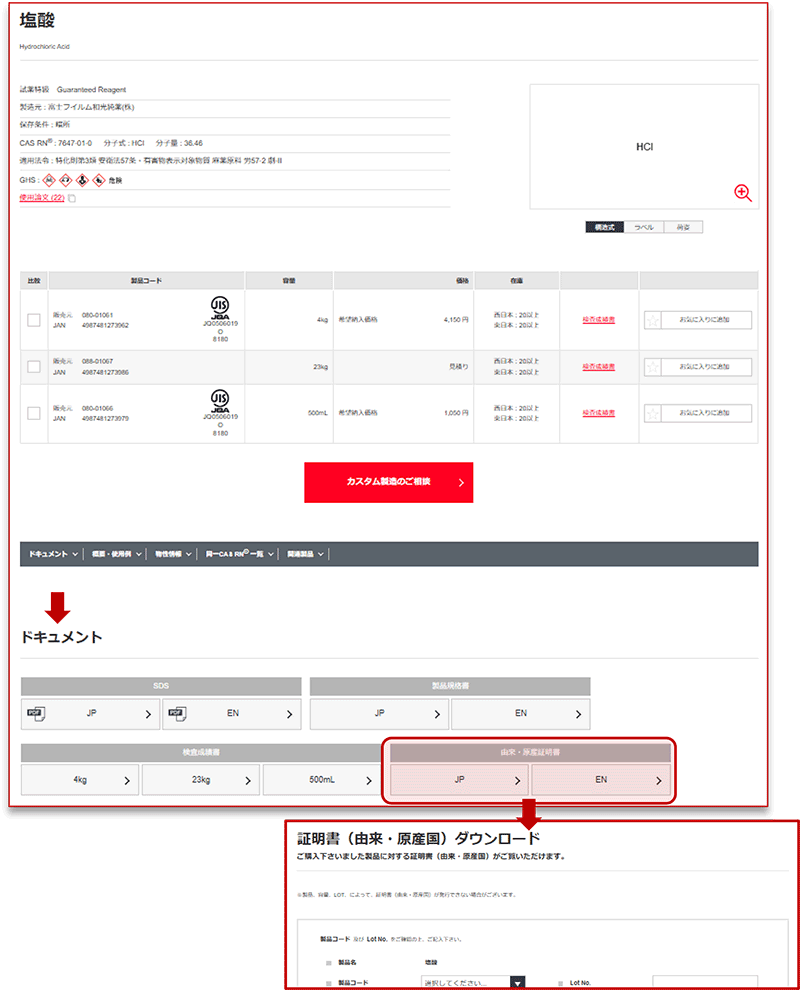Switch to the 荷姿 image tab
The width and height of the screenshot is (800, 990).
pyautogui.click(x=683, y=227)
